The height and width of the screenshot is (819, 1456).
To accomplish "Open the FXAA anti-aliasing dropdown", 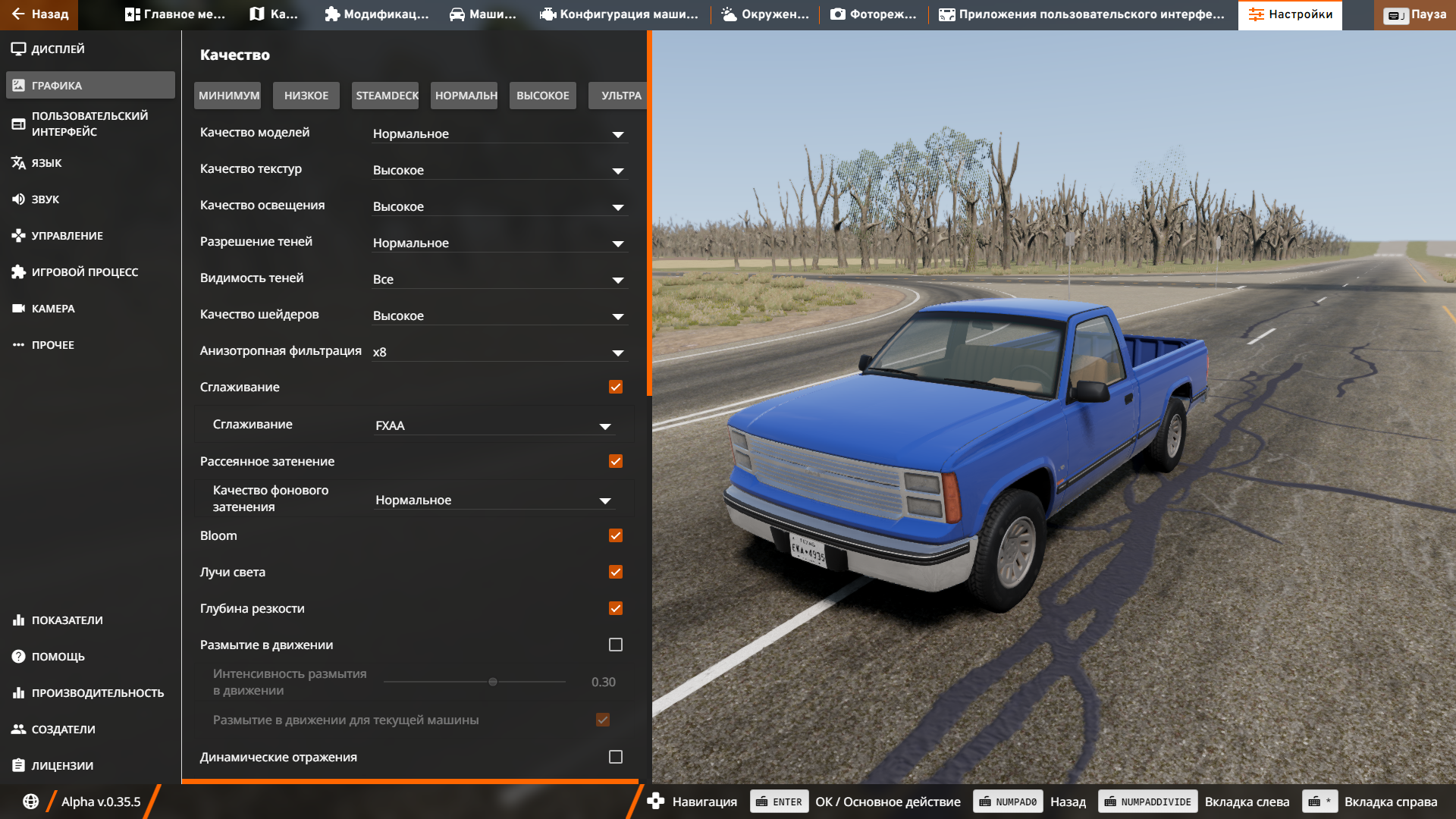I will coord(493,426).
